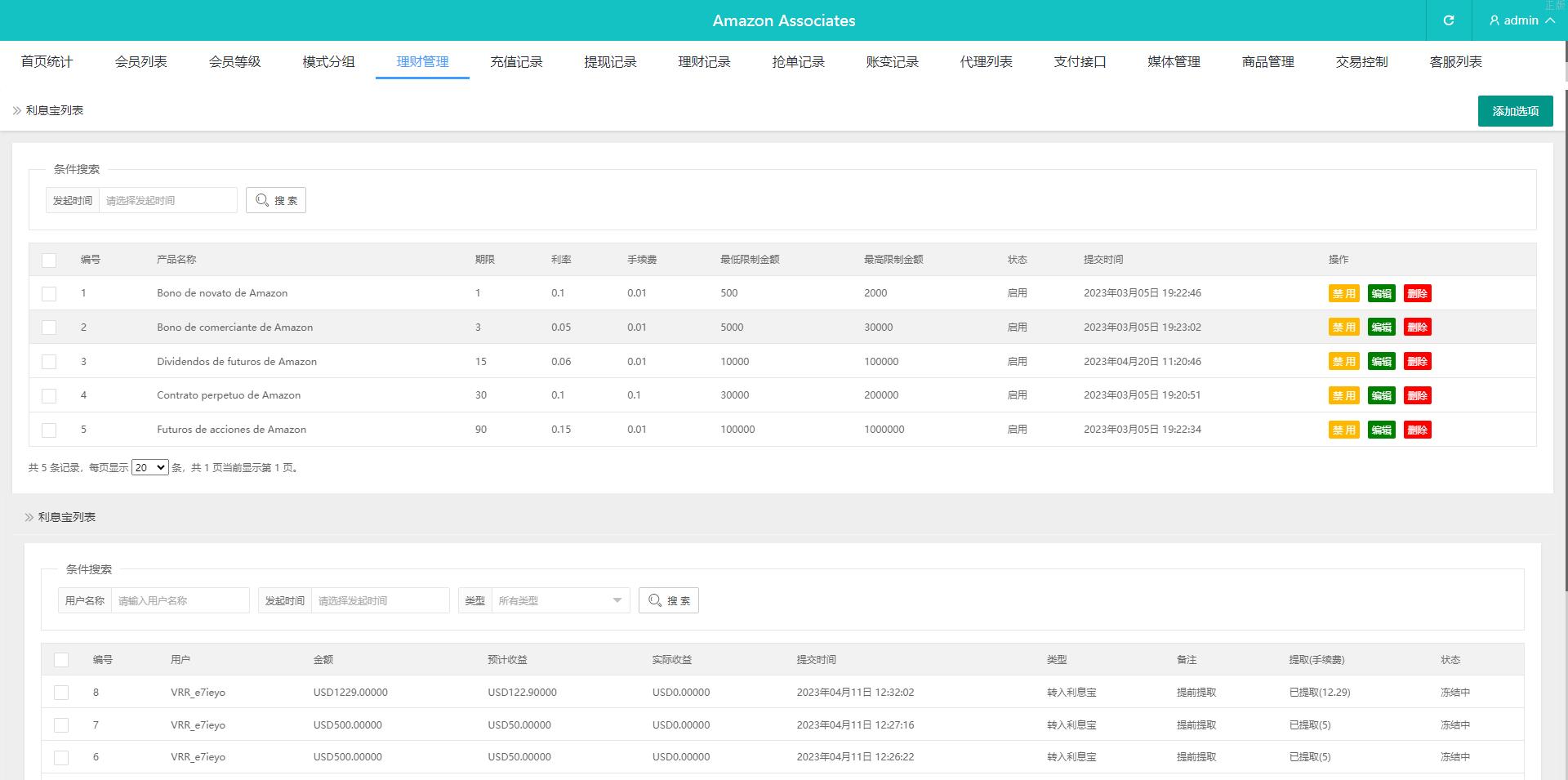Expand the admin account menu arrow

[1550, 20]
